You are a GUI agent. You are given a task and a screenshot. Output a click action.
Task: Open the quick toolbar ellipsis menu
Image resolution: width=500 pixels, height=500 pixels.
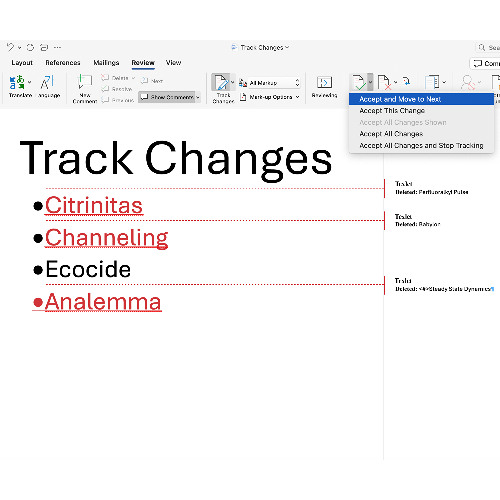coord(57,47)
